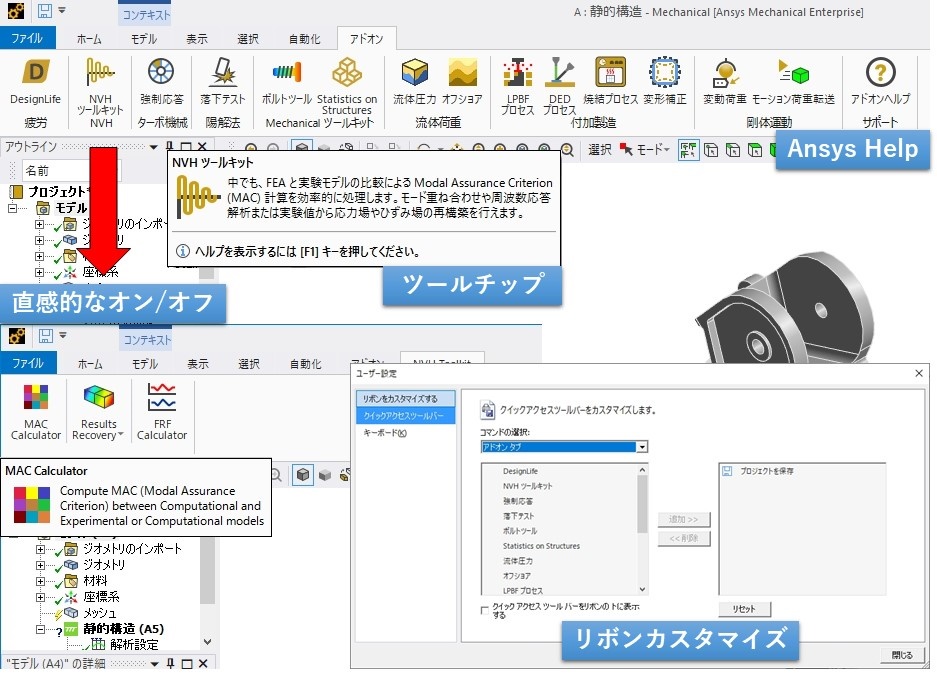Open the ボルトツール add-on
The width and height of the screenshot is (937, 675).
pyautogui.click(x=287, y=82)
